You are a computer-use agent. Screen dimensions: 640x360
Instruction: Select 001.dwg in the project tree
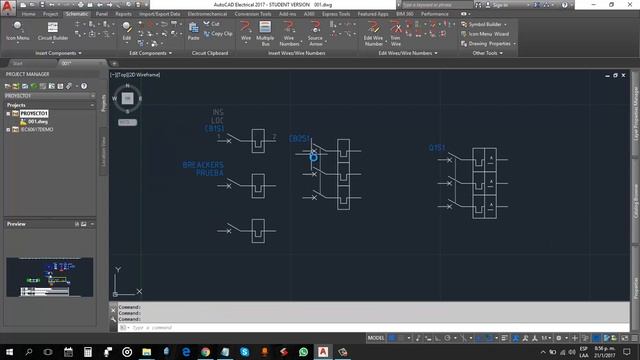(38, 122)
